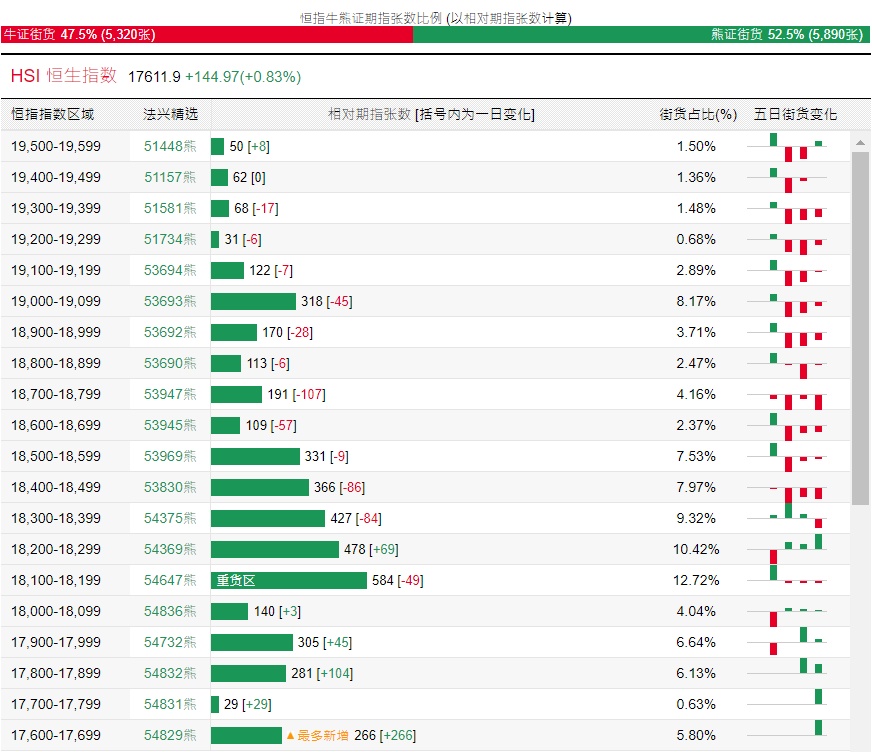
Task: Click the value 29 [+29]
Action: coord(247,704)
